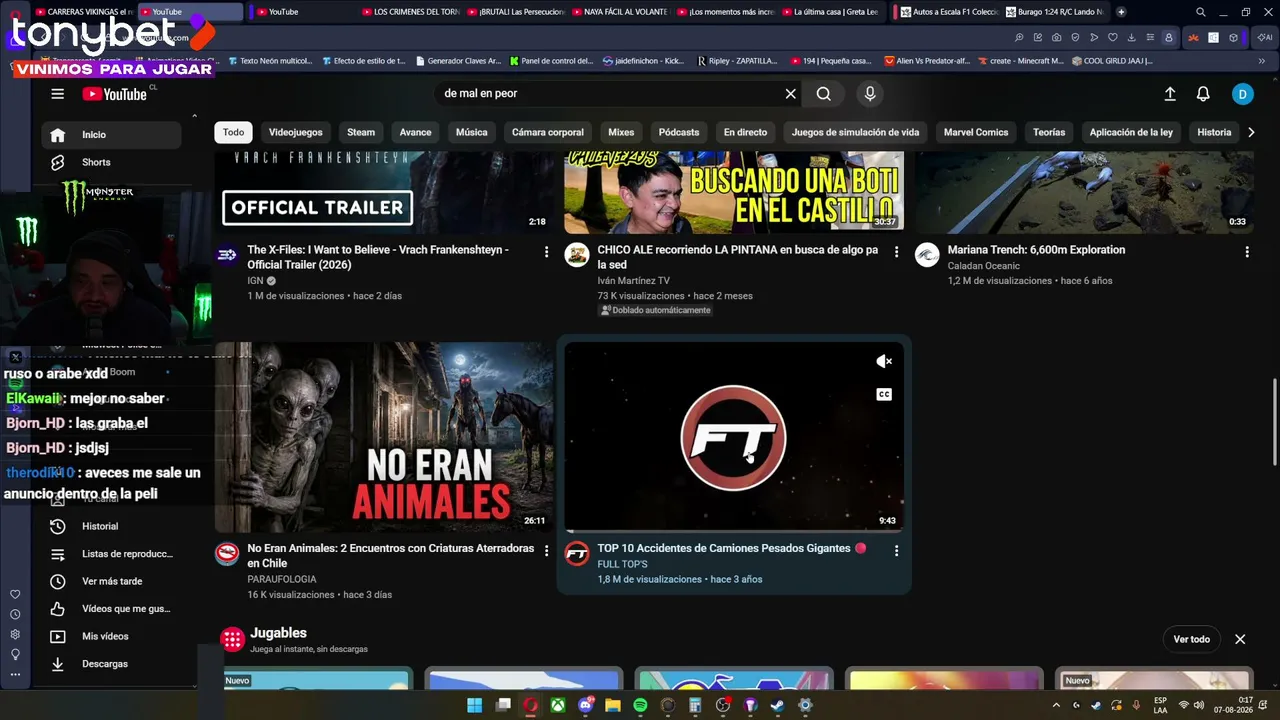Go to the YouTube home logo
Viewport: 1280px width, 720px height.
click(x=115, y=94)
